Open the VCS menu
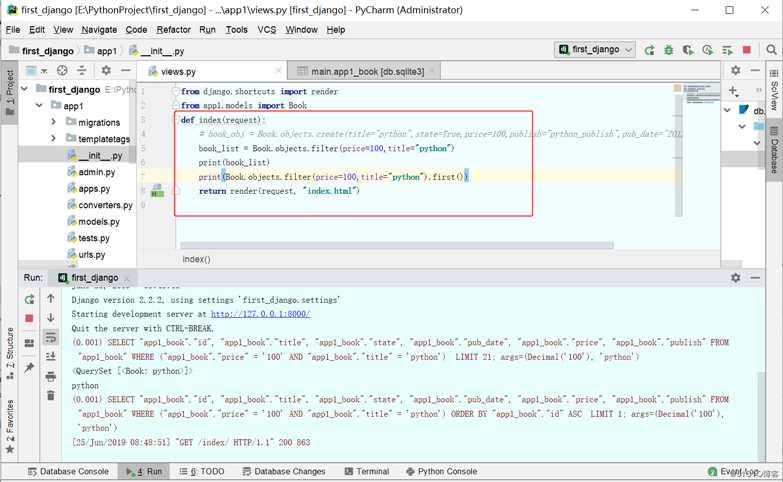The height and width of the screenshot is (482, 783). [x=267, y=29]
